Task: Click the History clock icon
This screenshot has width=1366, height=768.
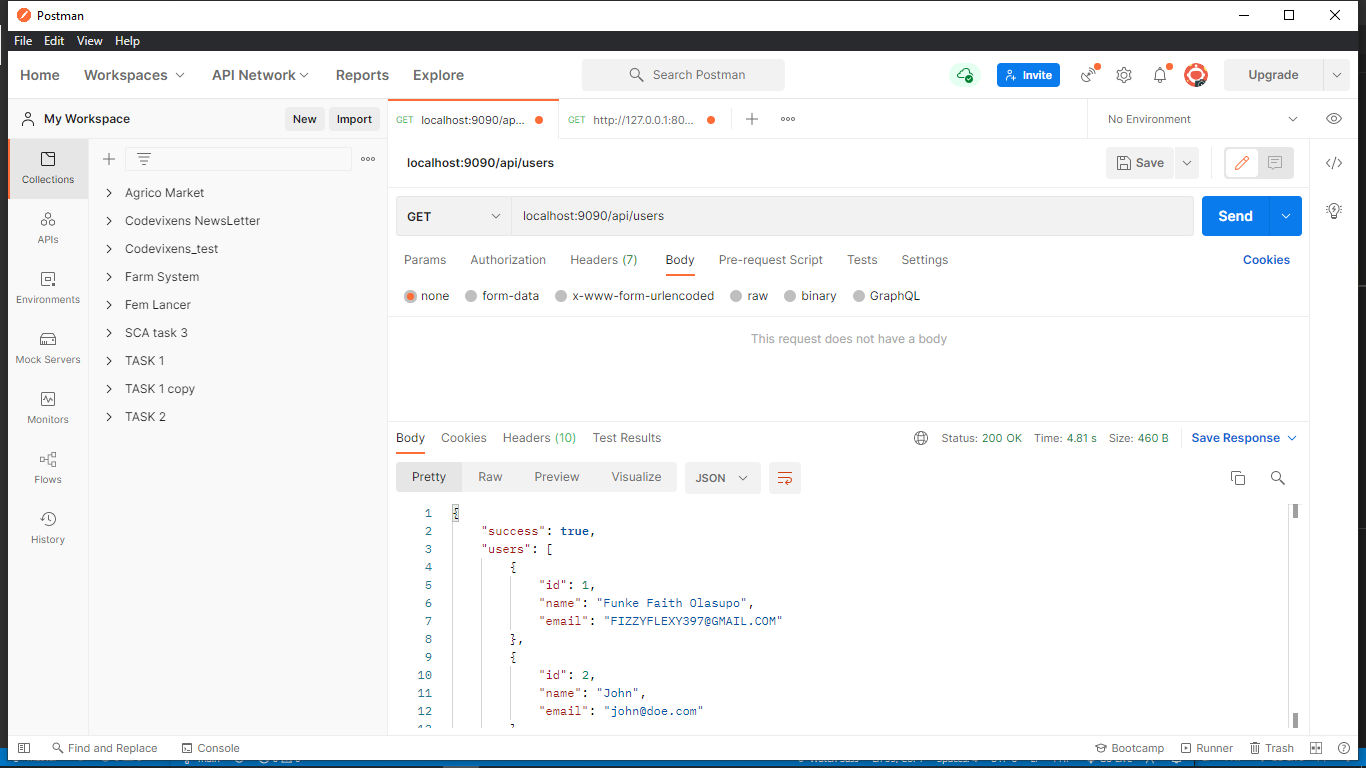Action: (x=48, y=519)
